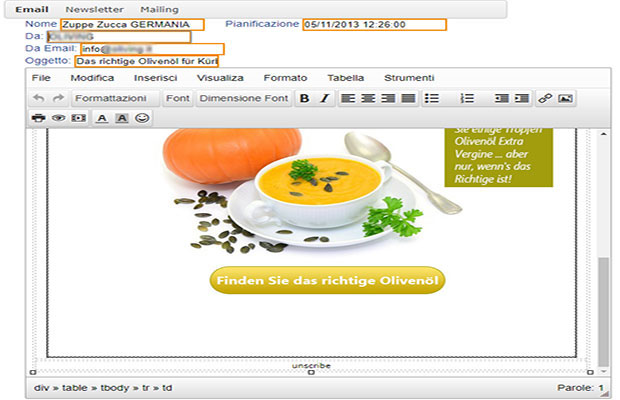Open Visualiza menu
Screen dimensions: 620x400
220,78
